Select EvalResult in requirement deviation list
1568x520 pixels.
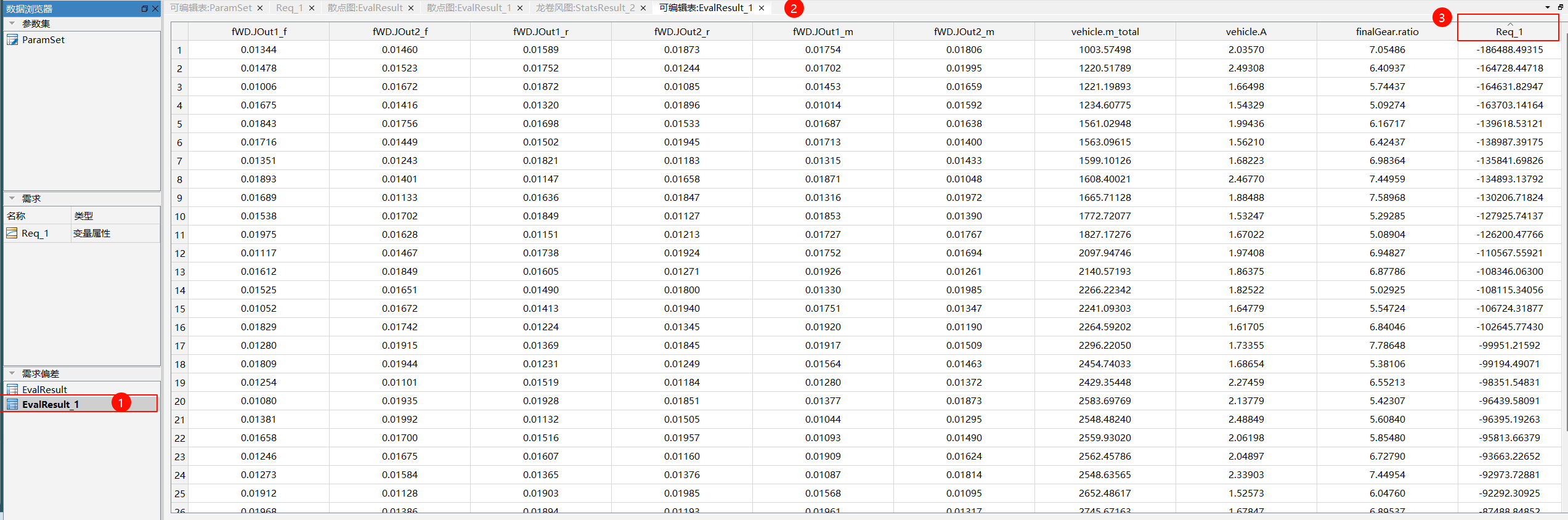pyautogui.click(x=44, y=389)
